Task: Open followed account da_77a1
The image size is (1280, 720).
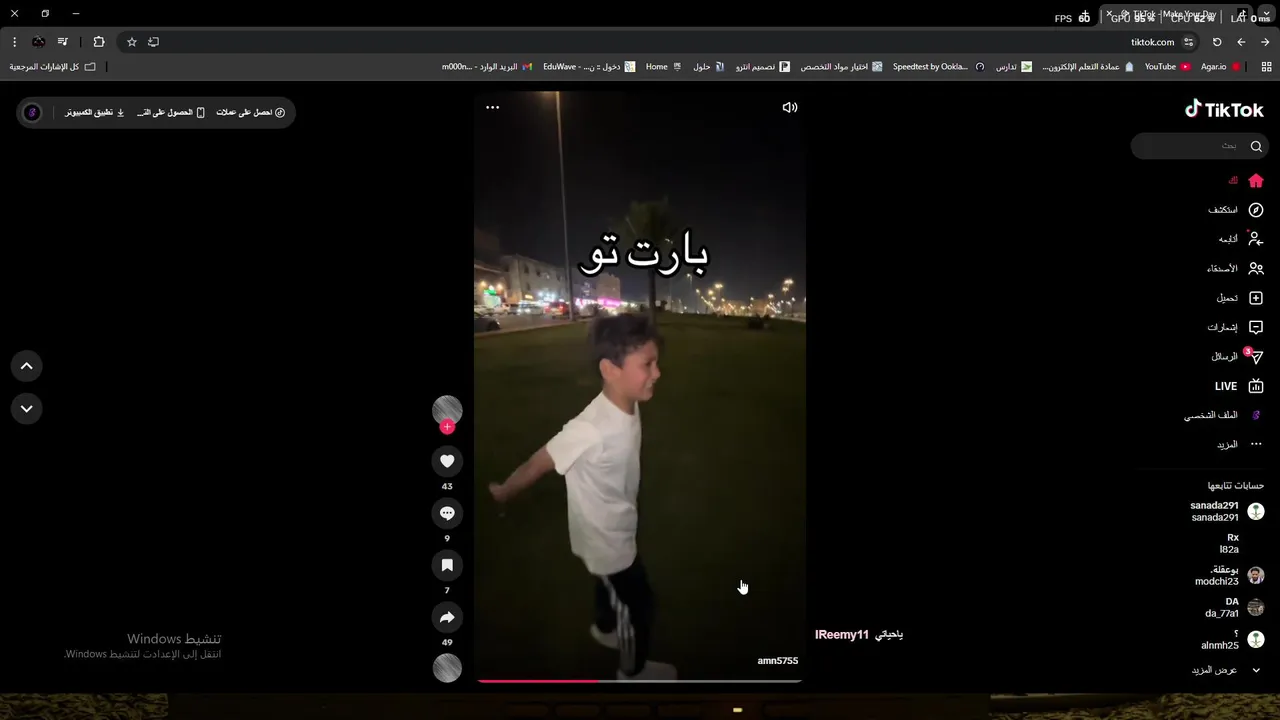Action: click(x=1234, y=607)
